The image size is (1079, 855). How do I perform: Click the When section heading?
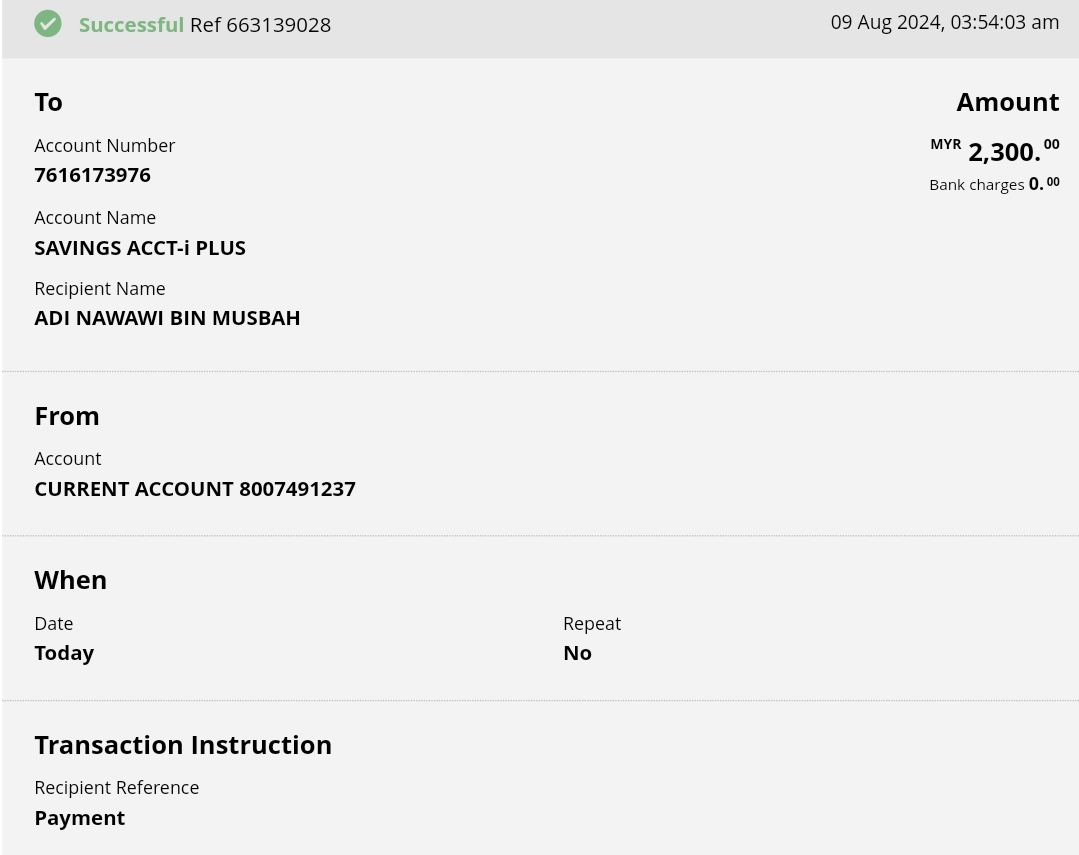(70, 580)
